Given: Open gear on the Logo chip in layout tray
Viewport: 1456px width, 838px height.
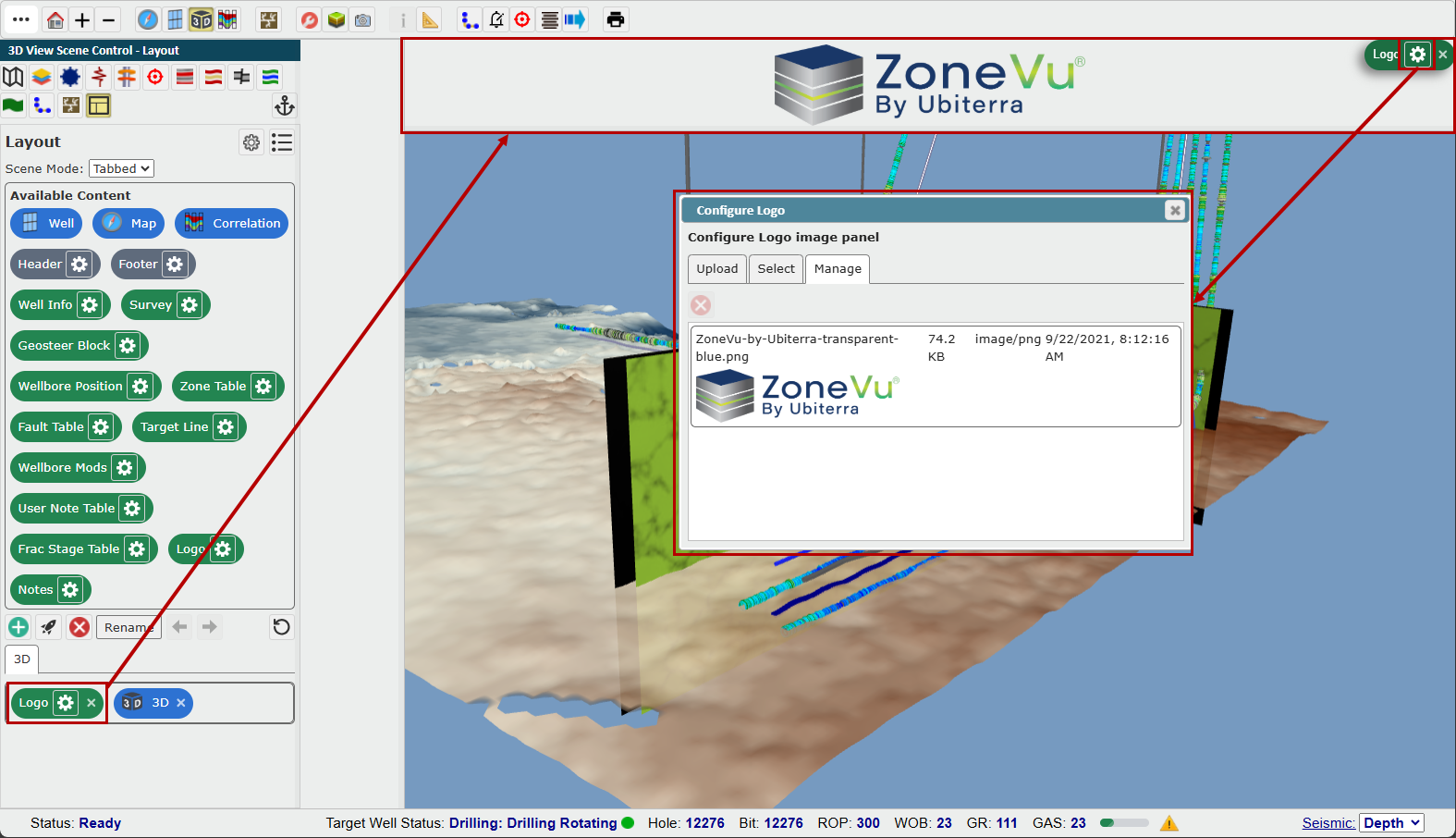Looking at the screenshot, I should click(66, 703).
